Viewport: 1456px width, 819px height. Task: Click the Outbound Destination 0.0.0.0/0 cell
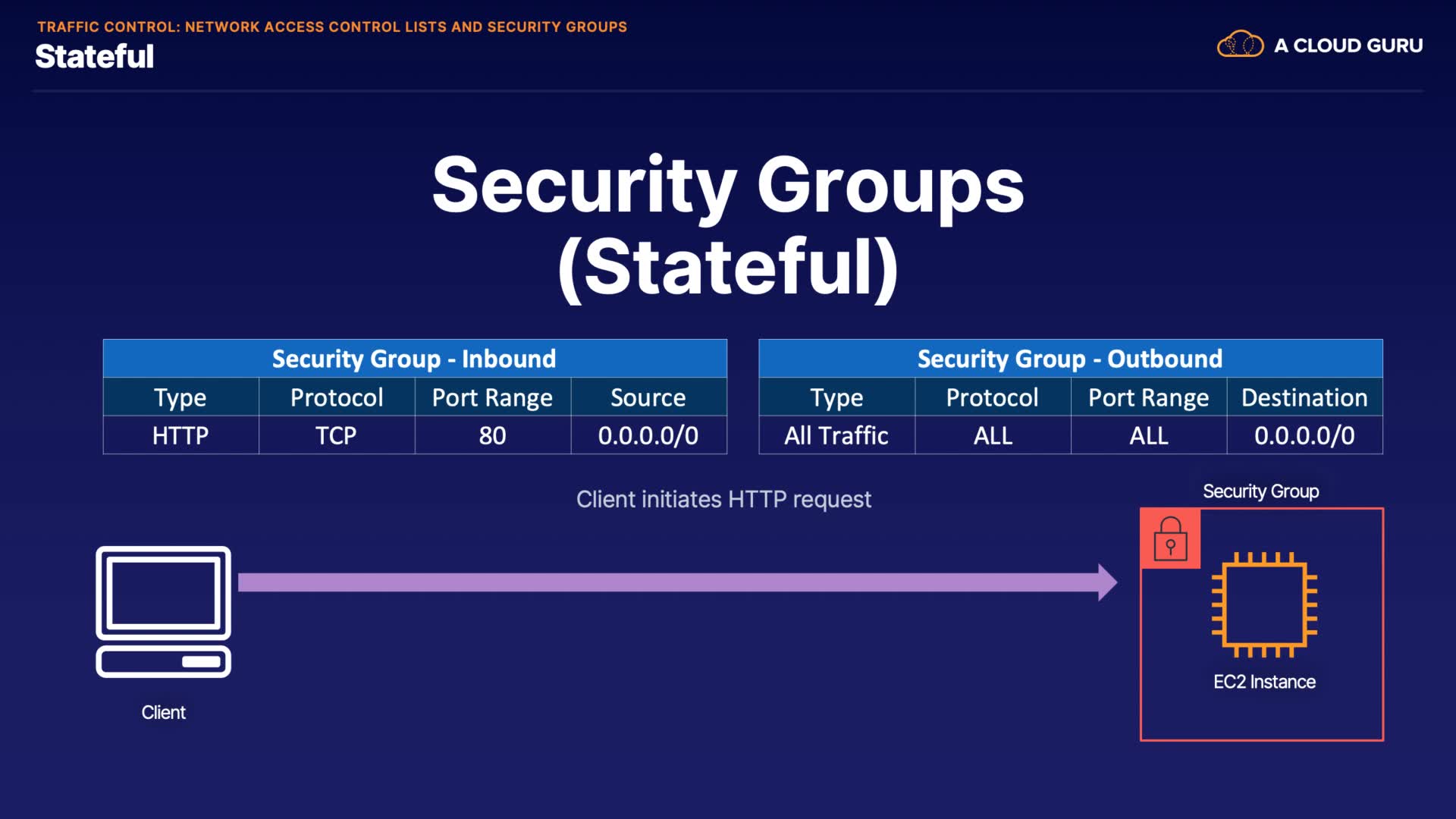(x=1304, y=435)
